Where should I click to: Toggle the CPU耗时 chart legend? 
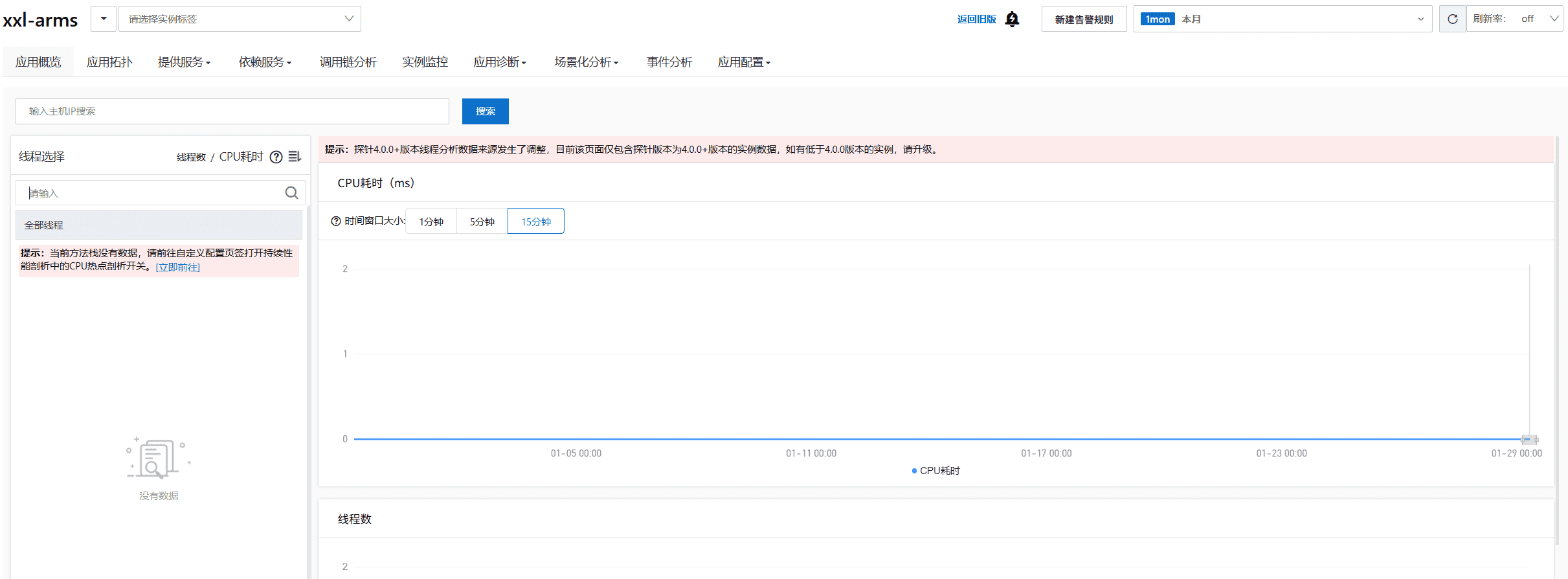click(936, 471)
